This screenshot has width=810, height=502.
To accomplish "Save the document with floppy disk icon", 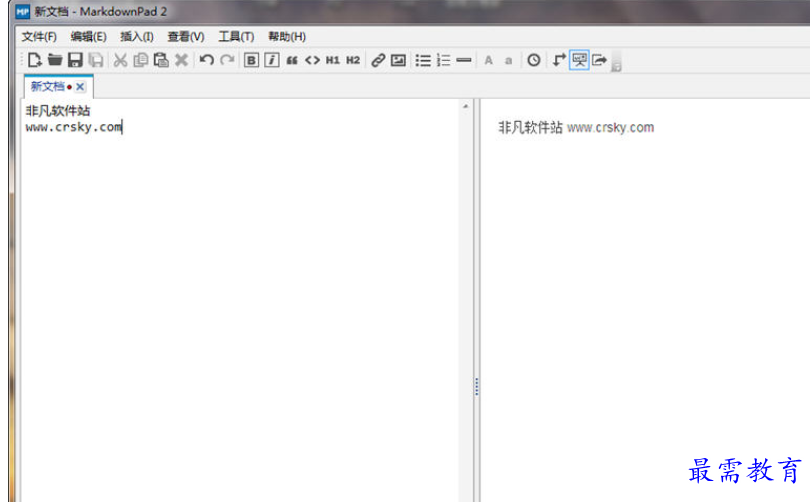I will click(x=75, y=60).
